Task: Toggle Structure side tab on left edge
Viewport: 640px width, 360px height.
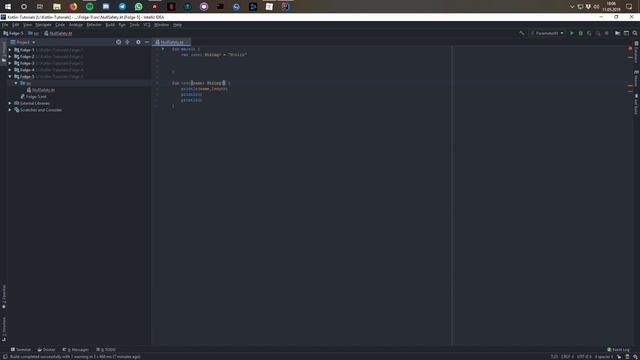Action: coord(4,329)
